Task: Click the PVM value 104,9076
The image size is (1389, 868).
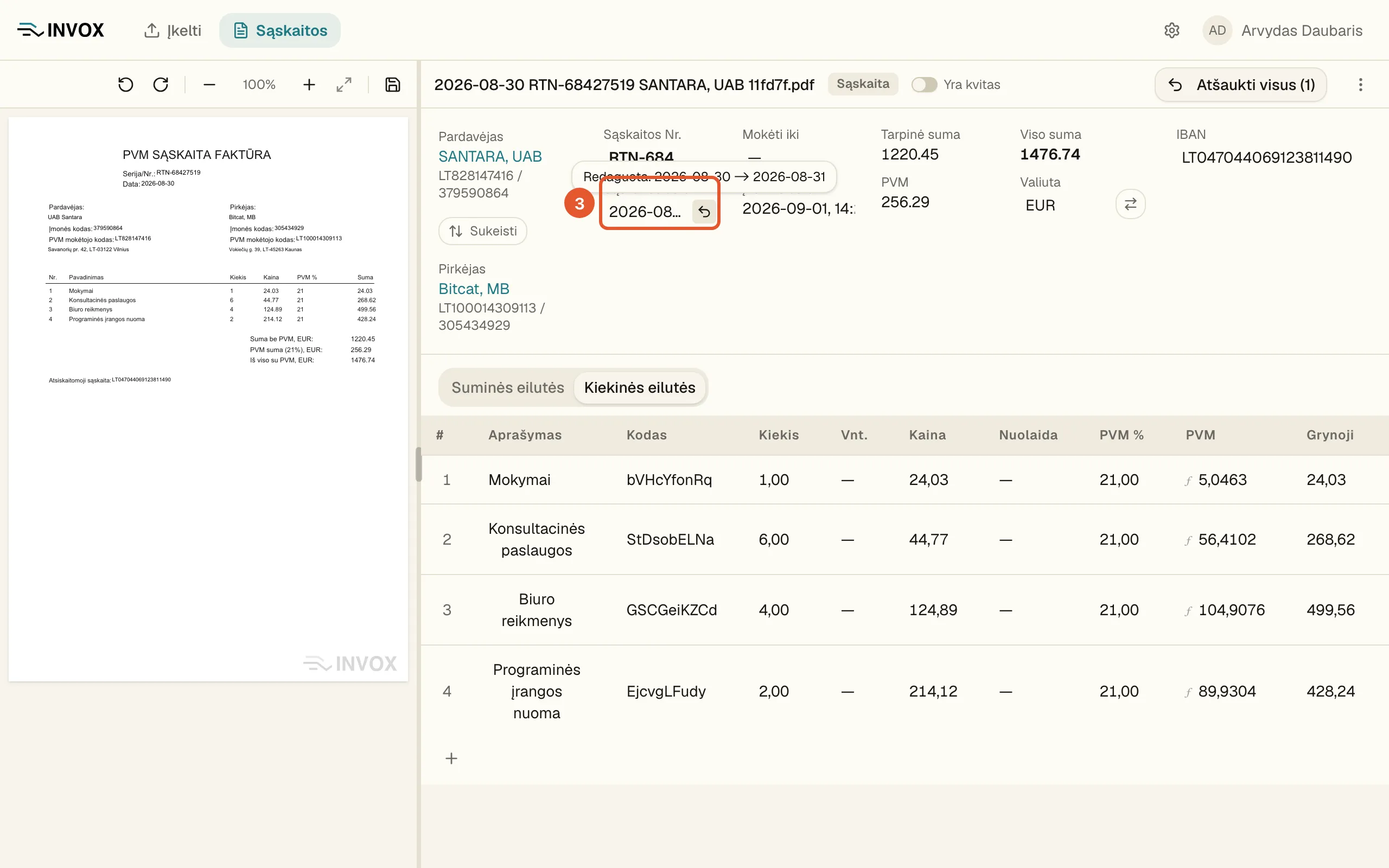Action: click(1232, 610)
